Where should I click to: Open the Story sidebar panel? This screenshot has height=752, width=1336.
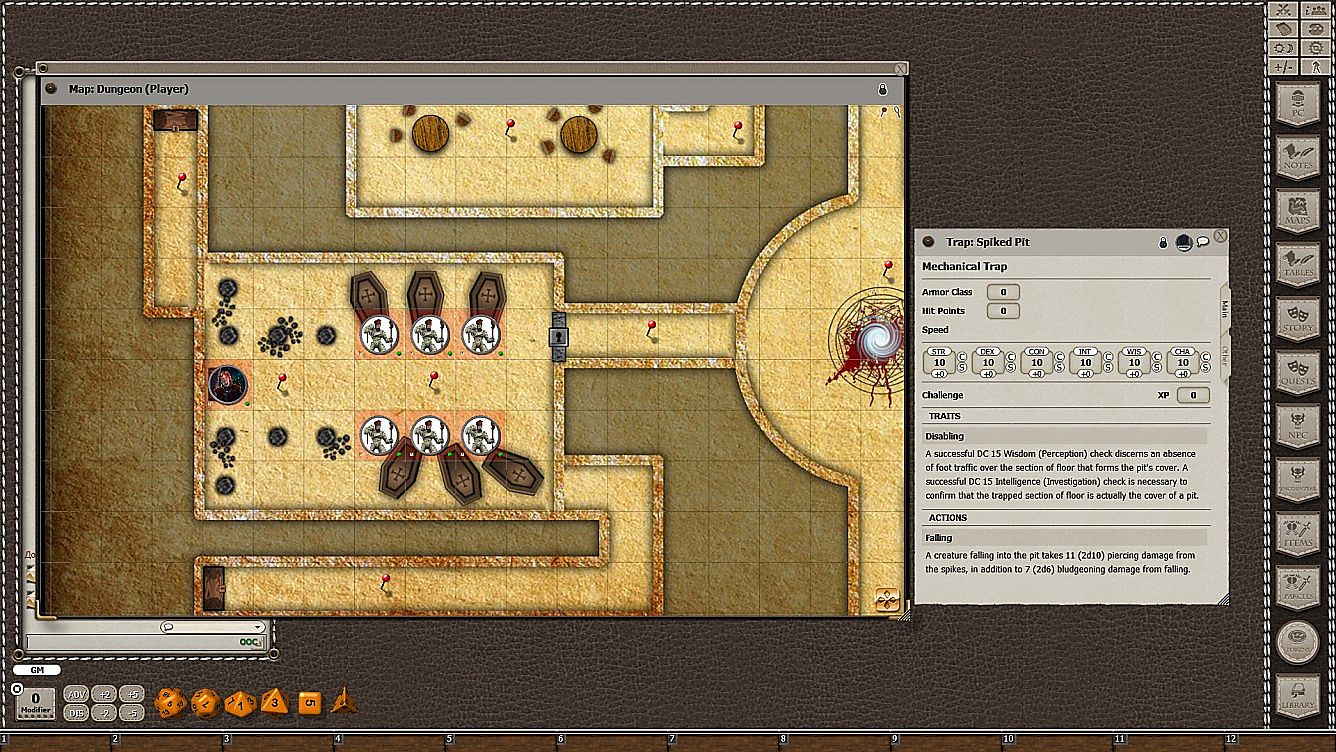pos(1298,320)
